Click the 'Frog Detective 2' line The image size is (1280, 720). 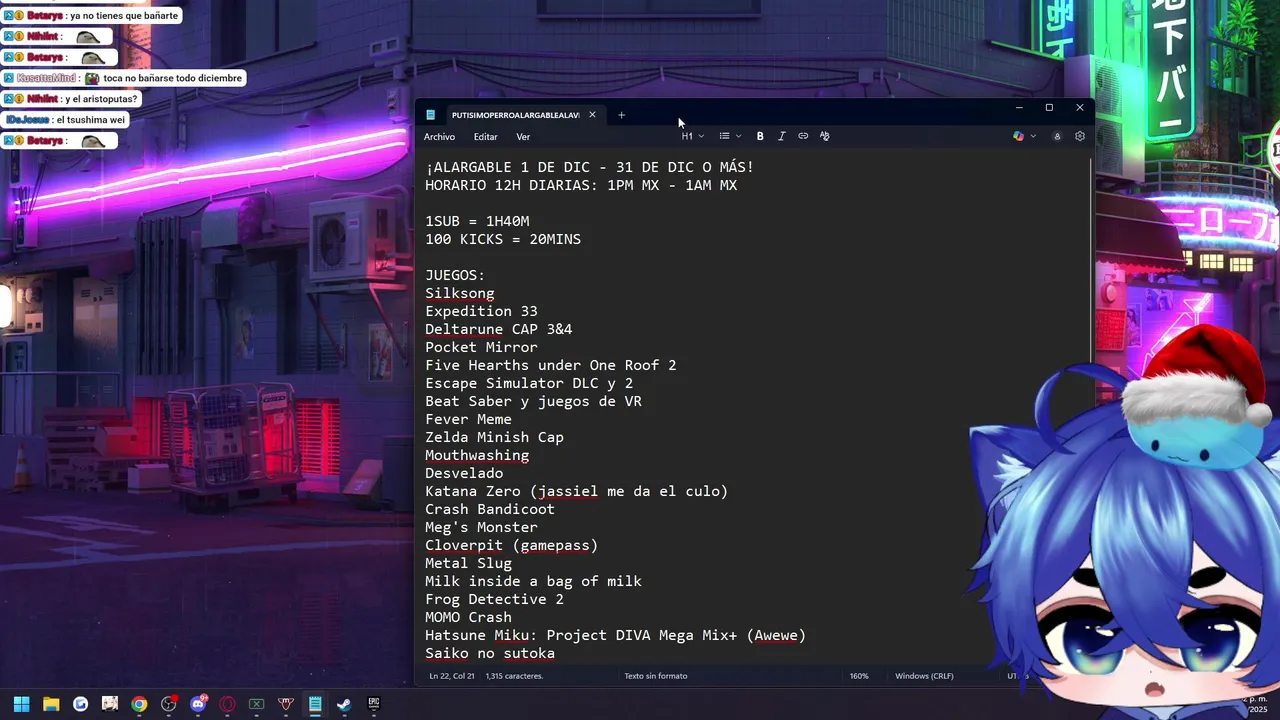[494, 599]
